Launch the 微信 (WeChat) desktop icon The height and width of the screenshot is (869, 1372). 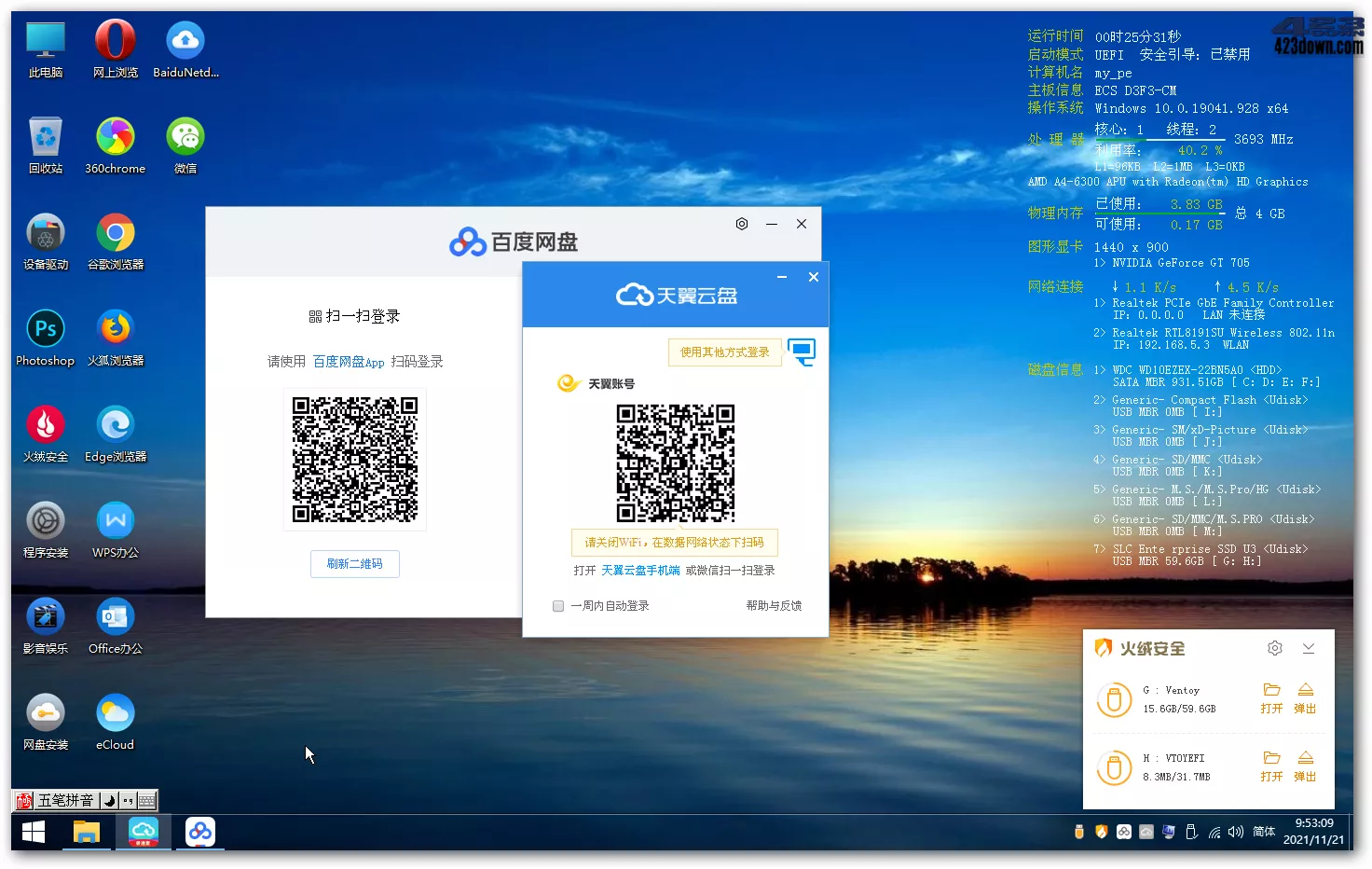click(x=185, y=139)
